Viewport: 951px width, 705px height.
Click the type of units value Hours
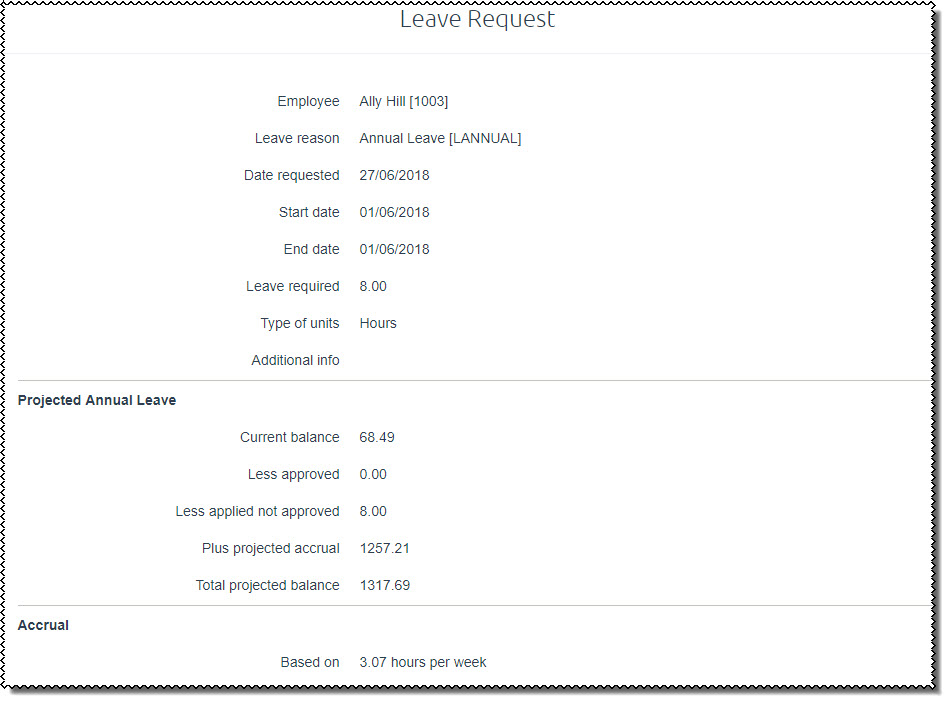click(377, 323)
